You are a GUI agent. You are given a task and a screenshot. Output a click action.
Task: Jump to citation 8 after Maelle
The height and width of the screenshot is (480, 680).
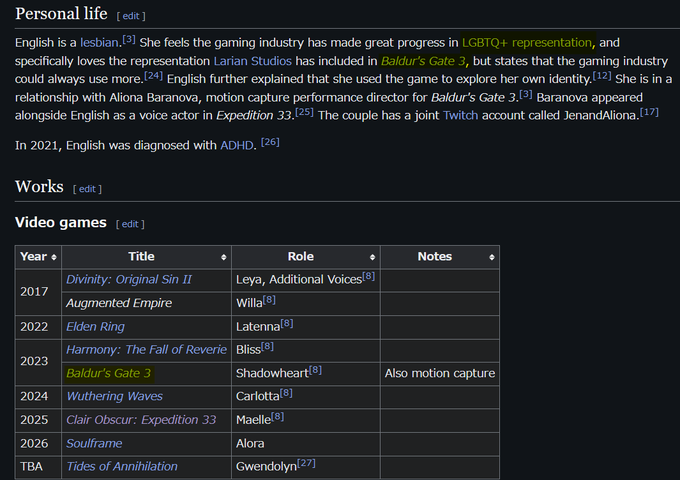pyautogui.click(x=278, y=416)
